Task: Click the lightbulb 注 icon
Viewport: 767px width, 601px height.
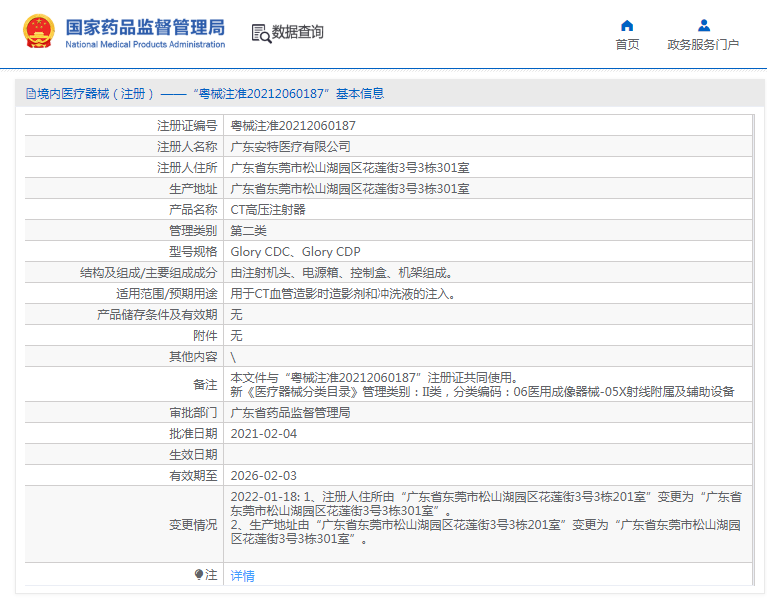Action: point(199,575)
